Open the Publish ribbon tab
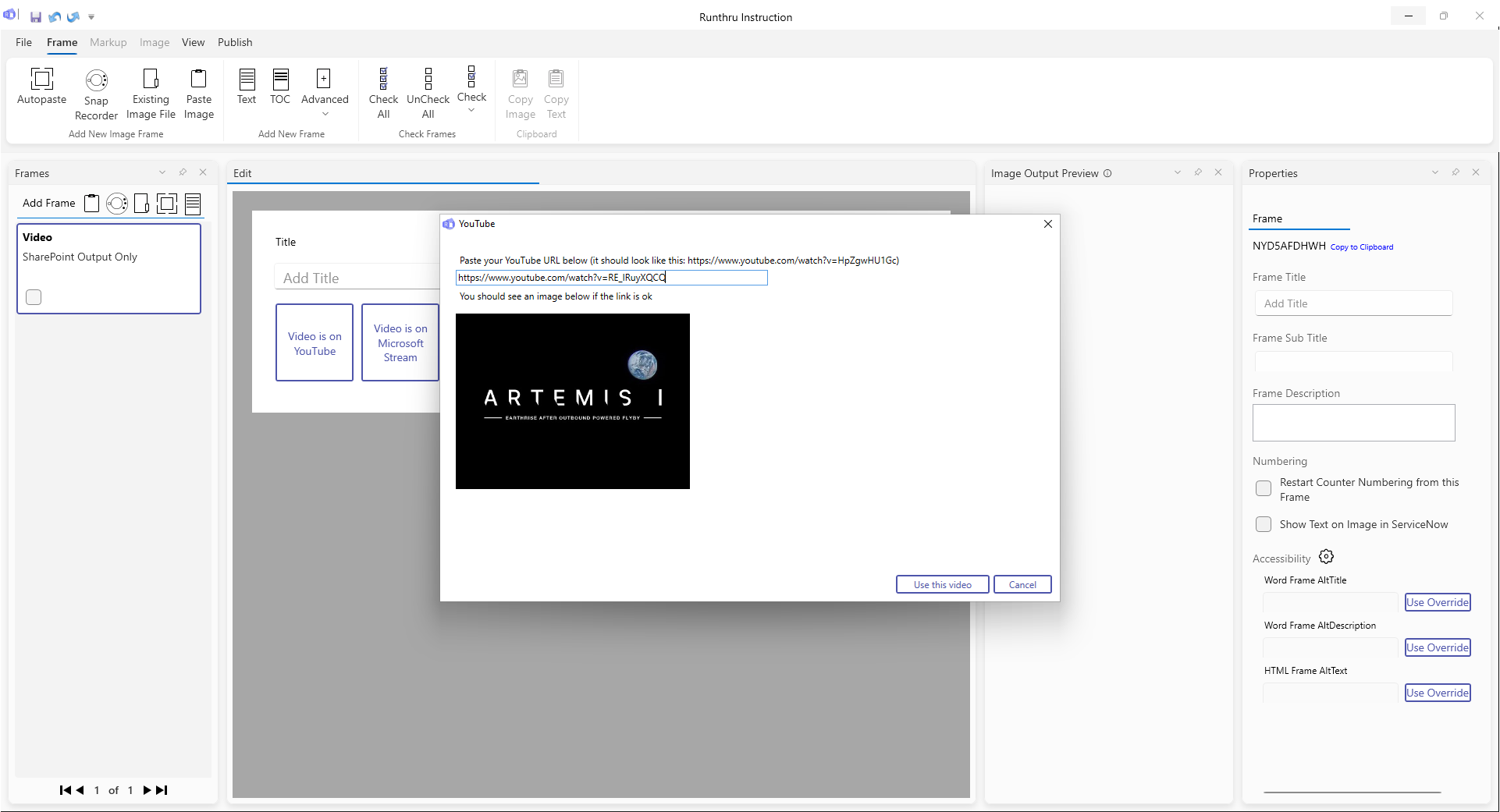The height and width of the screenshot is (812, 1500). (235, 42)
